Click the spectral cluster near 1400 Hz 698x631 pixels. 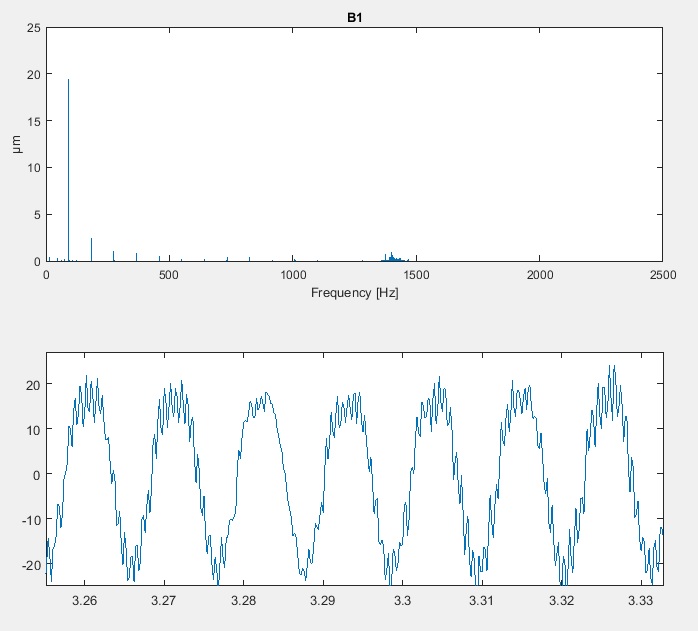click(x=394, y=257)
